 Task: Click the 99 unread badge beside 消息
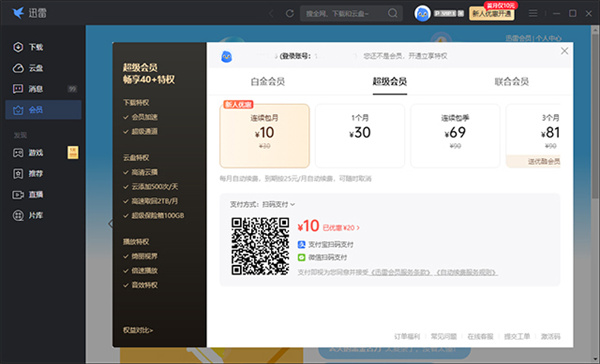coord(72,89)
